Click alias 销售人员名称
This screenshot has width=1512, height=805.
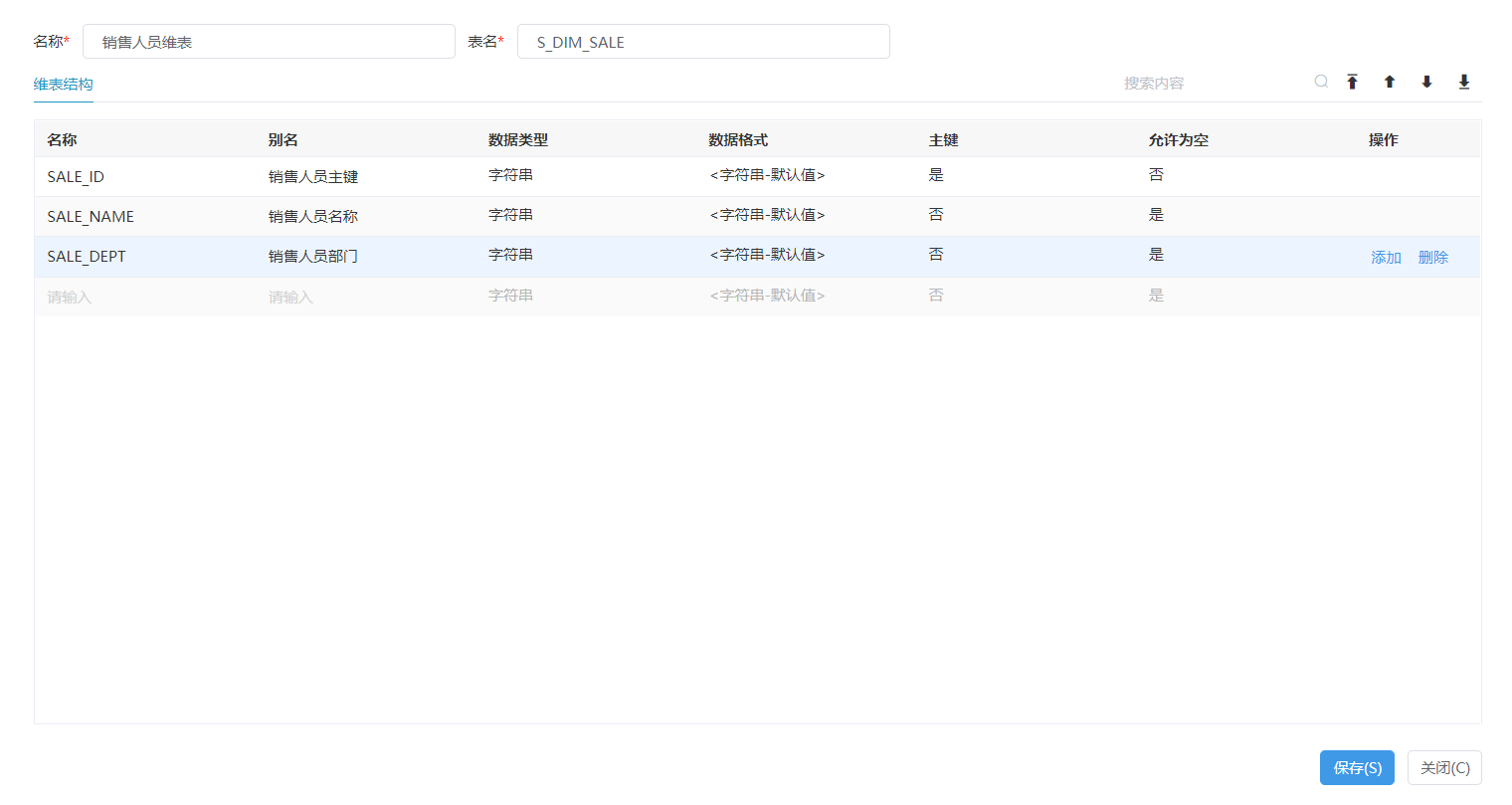313,217
